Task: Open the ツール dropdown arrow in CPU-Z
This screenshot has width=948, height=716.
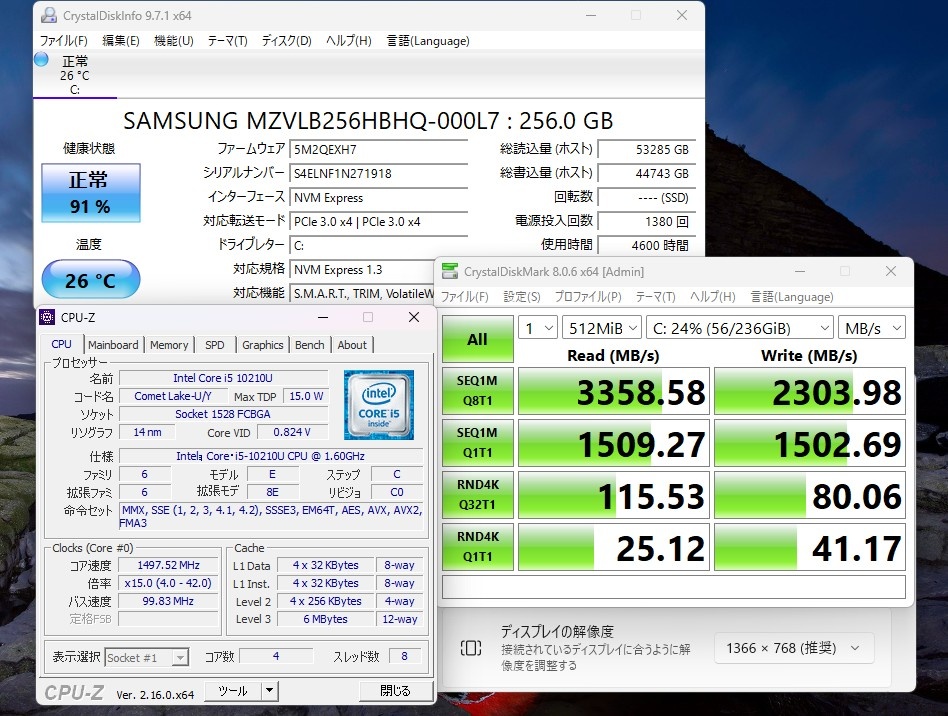Action: point(269,691)
